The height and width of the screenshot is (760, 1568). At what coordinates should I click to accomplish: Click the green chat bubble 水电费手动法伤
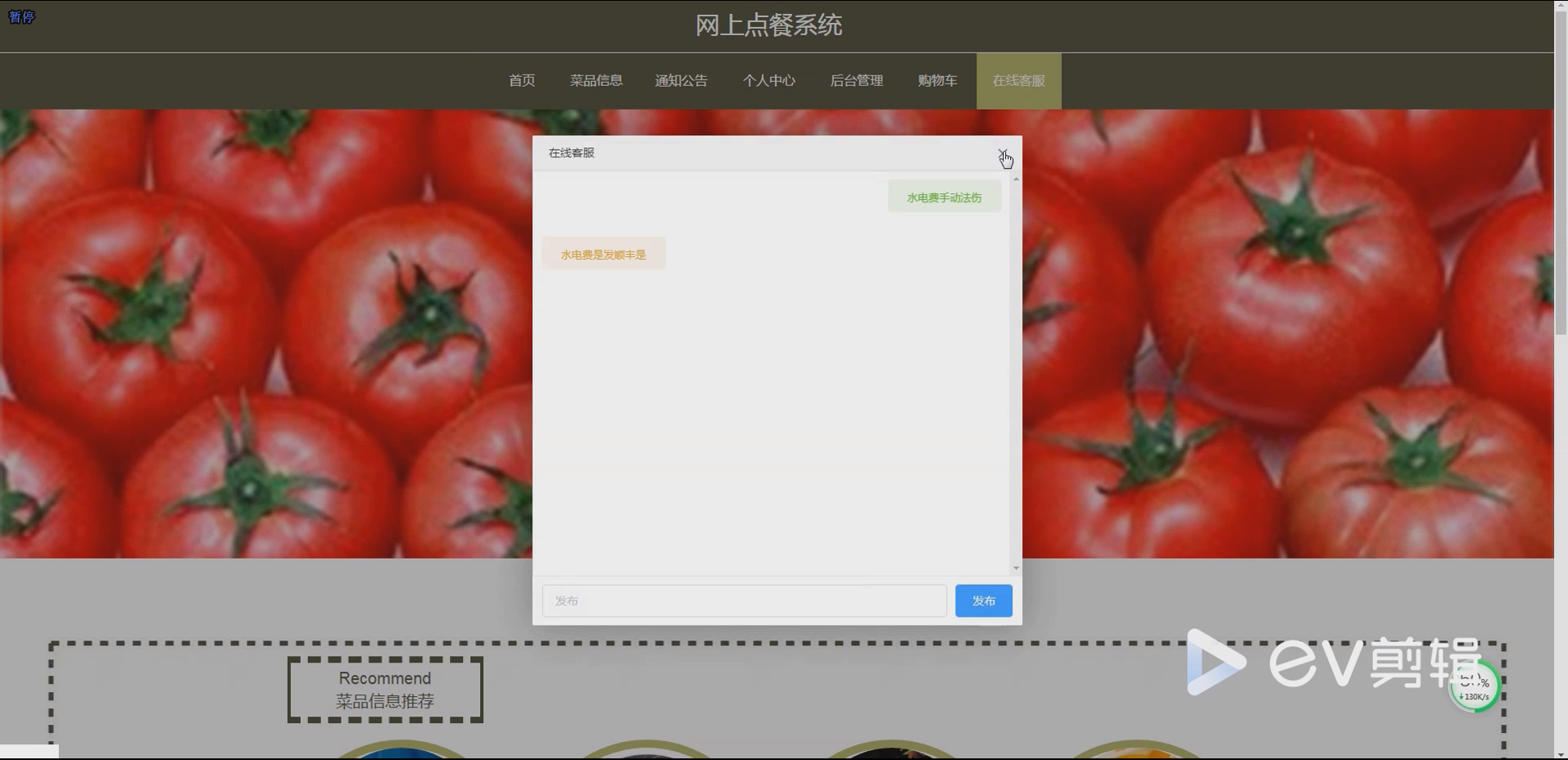point(944,197)
